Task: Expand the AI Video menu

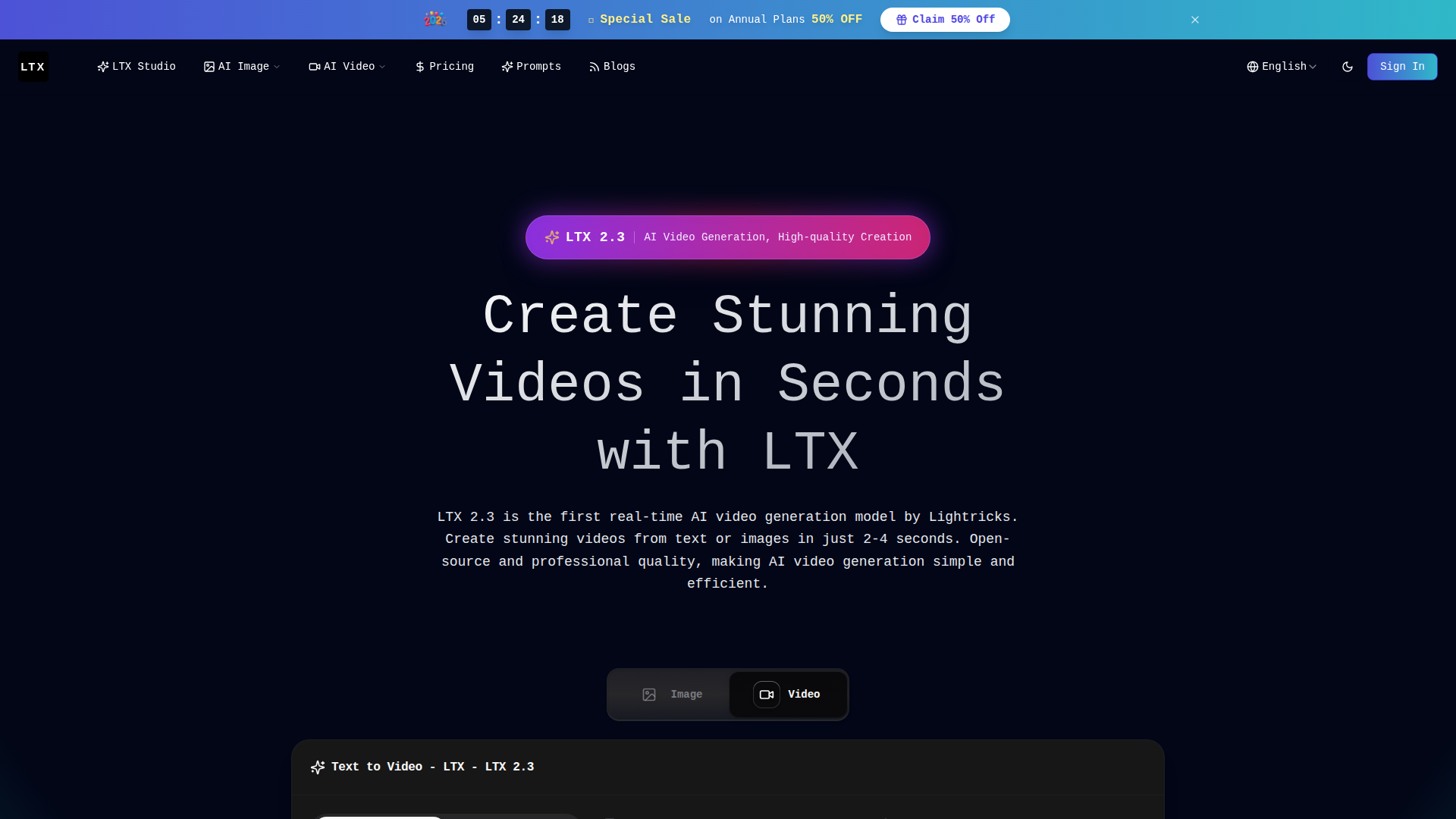Action: (x=347, y=67)
